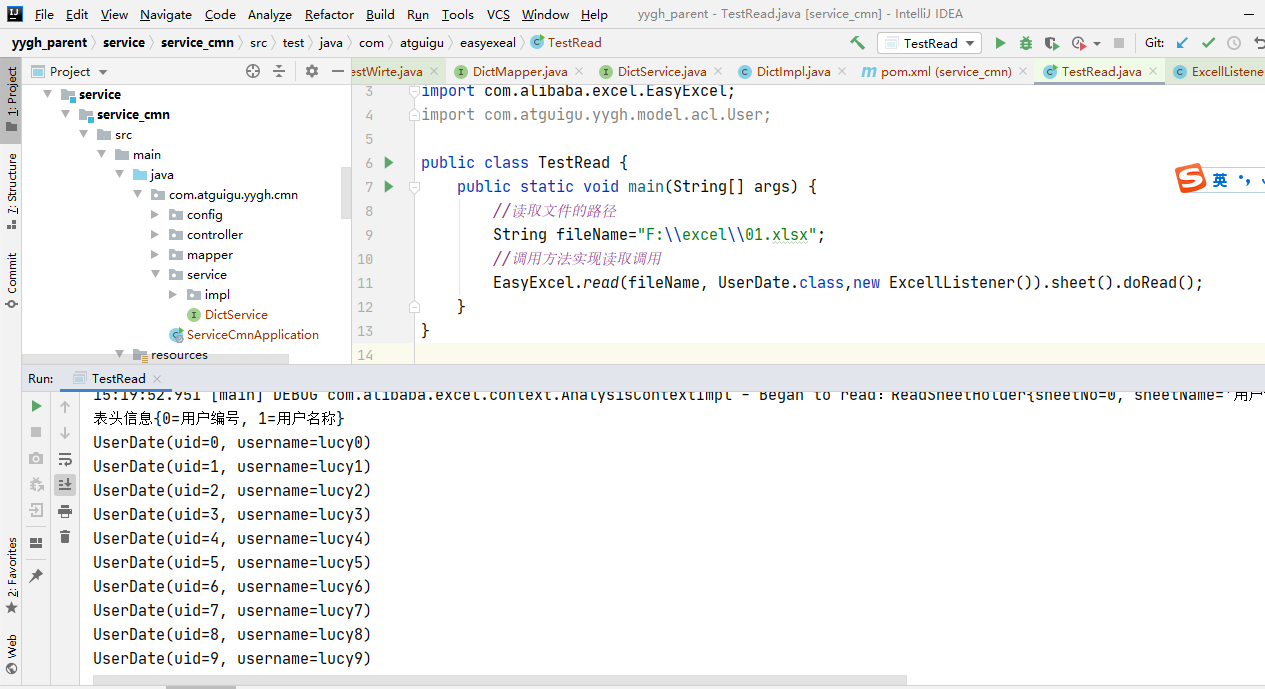The height and width of the screenshot is (689, 1265).
Task: Collapse the service_cmn tree node
Action: 65,114
